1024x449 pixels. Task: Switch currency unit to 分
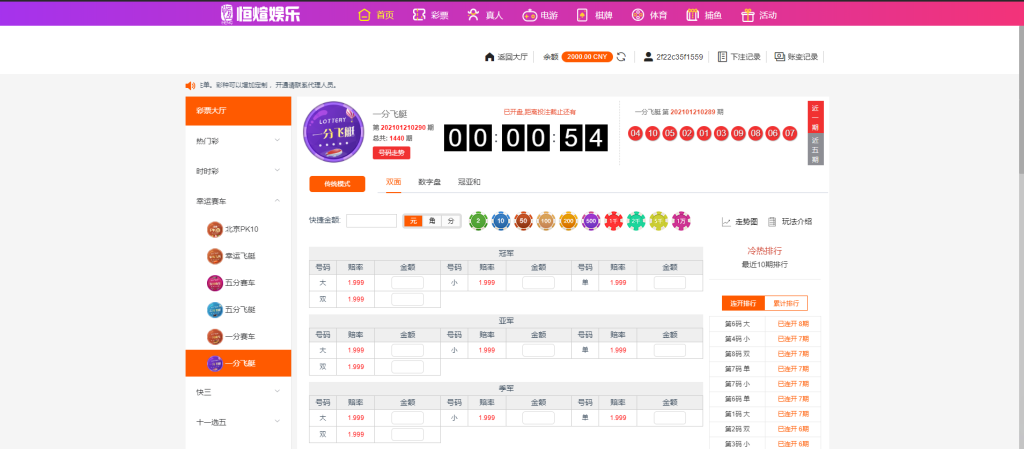click(450, 221)
